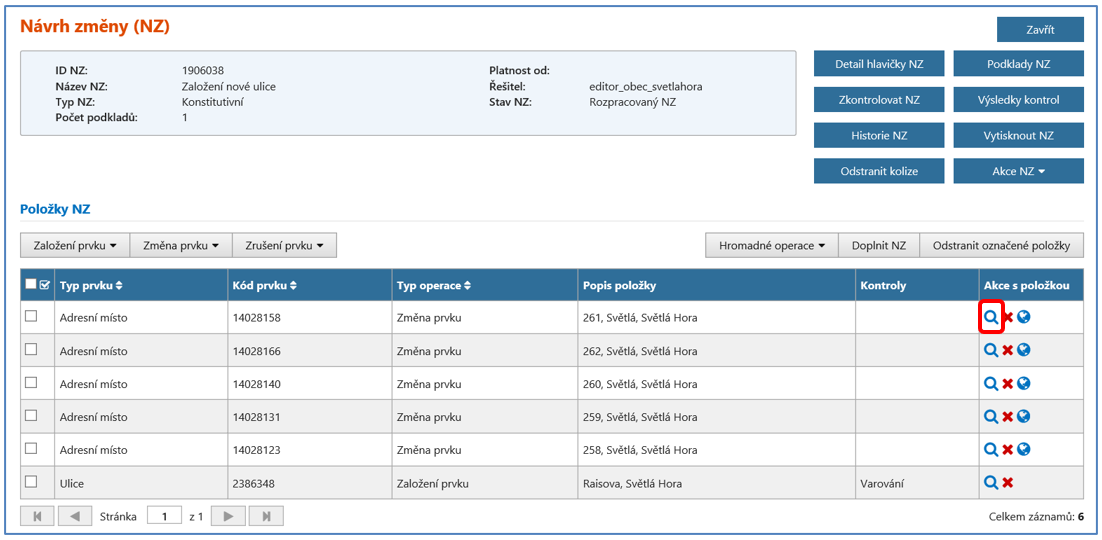Show item 14028140 on map globe icon
The image size is (1102, 540).
1024,384
